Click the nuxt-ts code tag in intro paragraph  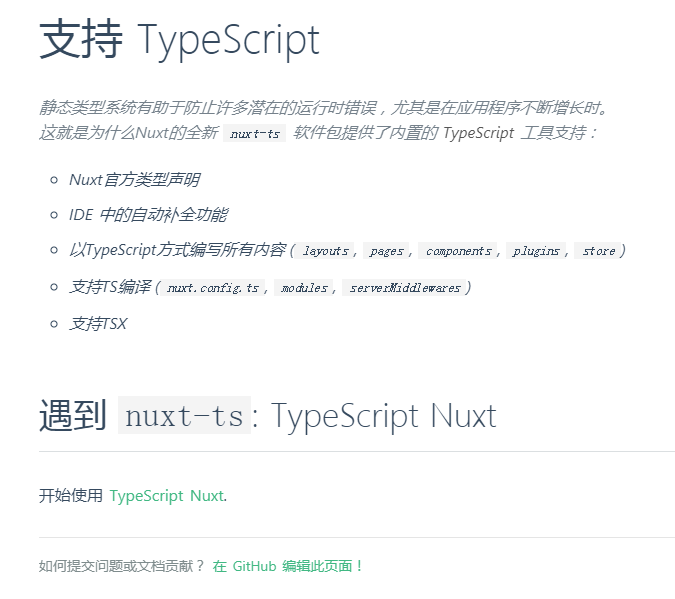tap(254, 133)
